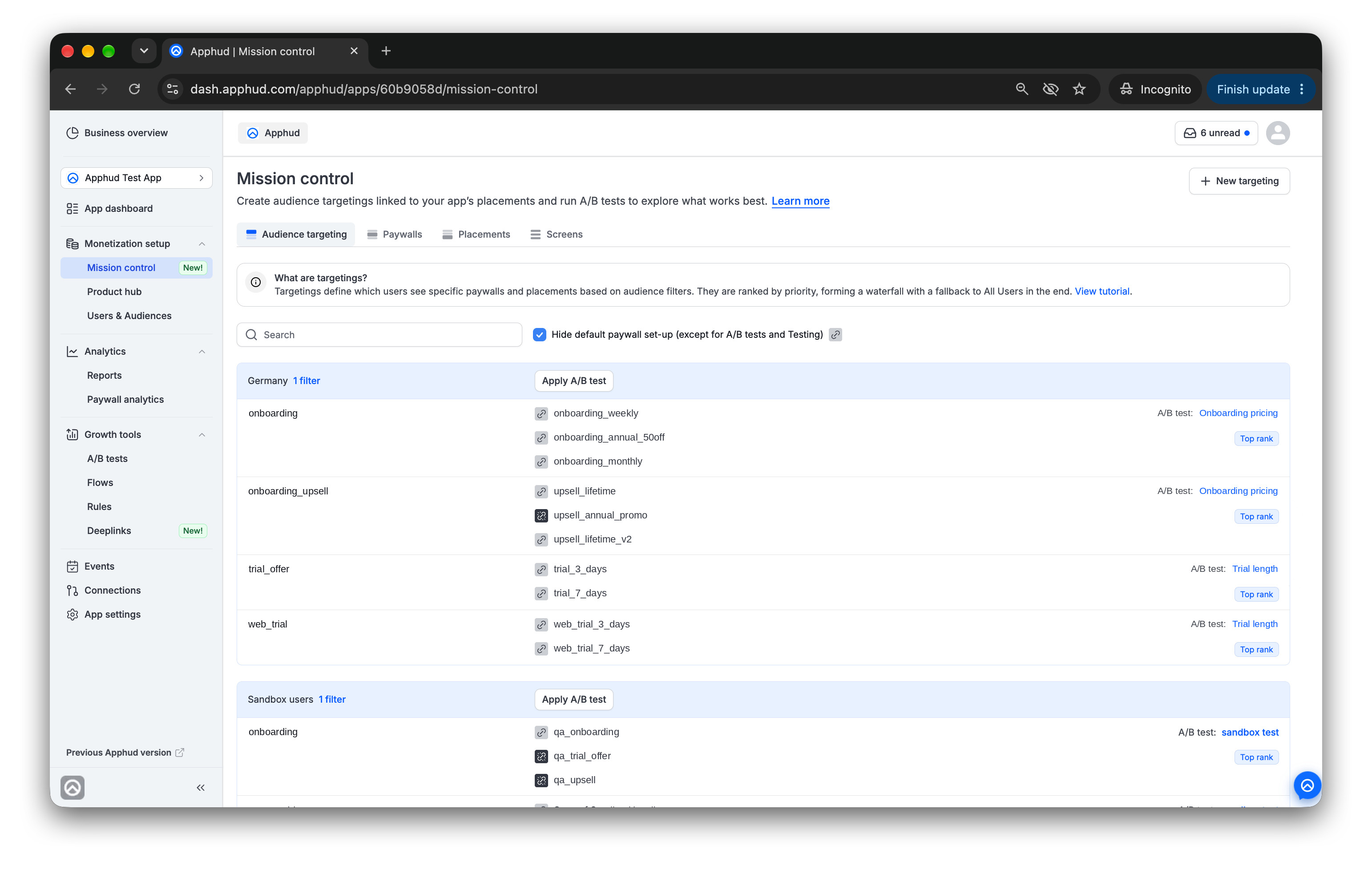Viewport: 1372px width, 874px height.
Task: Open Chrome tab search dropdown arrow
Action: [x=144, y=51]
